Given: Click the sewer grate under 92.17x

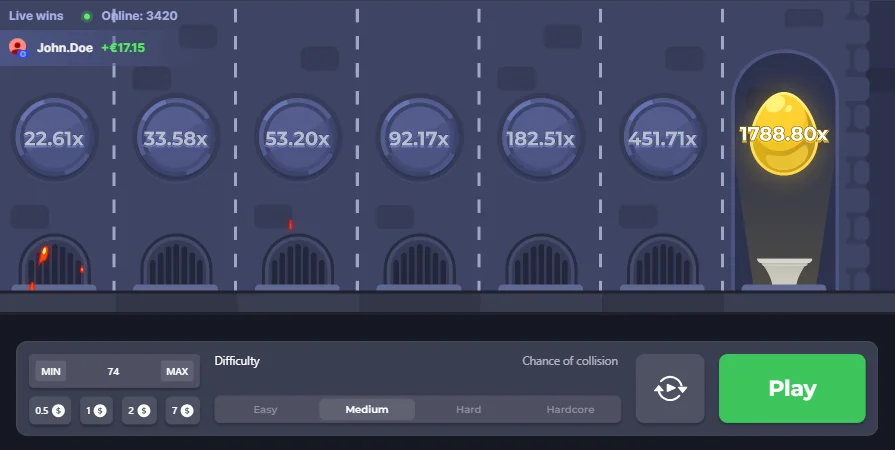Looking at the screenshot, I should click(419, 263).
